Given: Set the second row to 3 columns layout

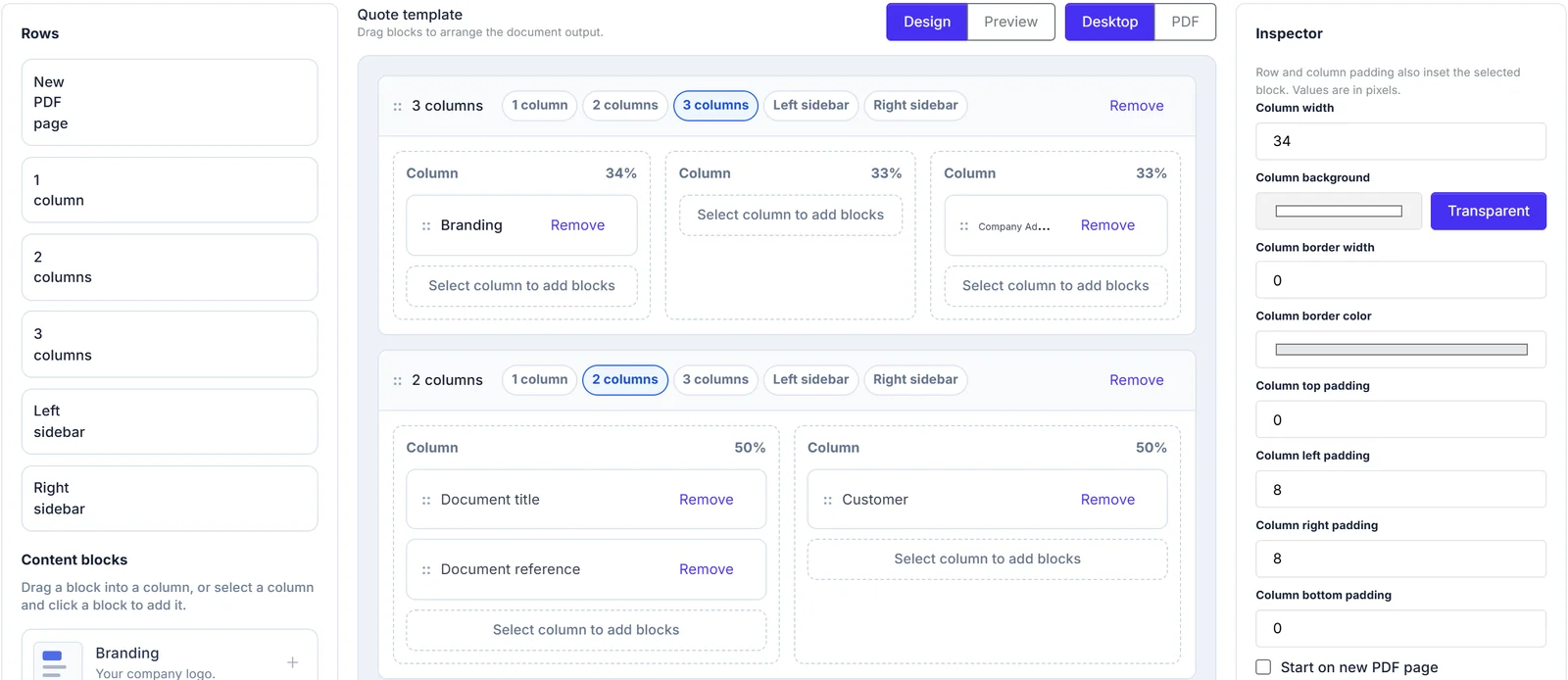Looking at the screenshot, I should point(715,380).
